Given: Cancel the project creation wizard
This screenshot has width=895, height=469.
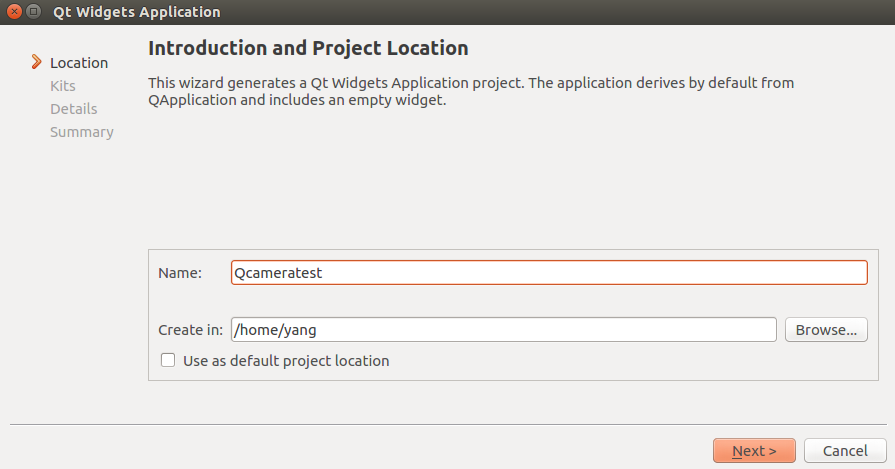Looking at the screenshot, I should pyautogui.click(x=845, y=451).
